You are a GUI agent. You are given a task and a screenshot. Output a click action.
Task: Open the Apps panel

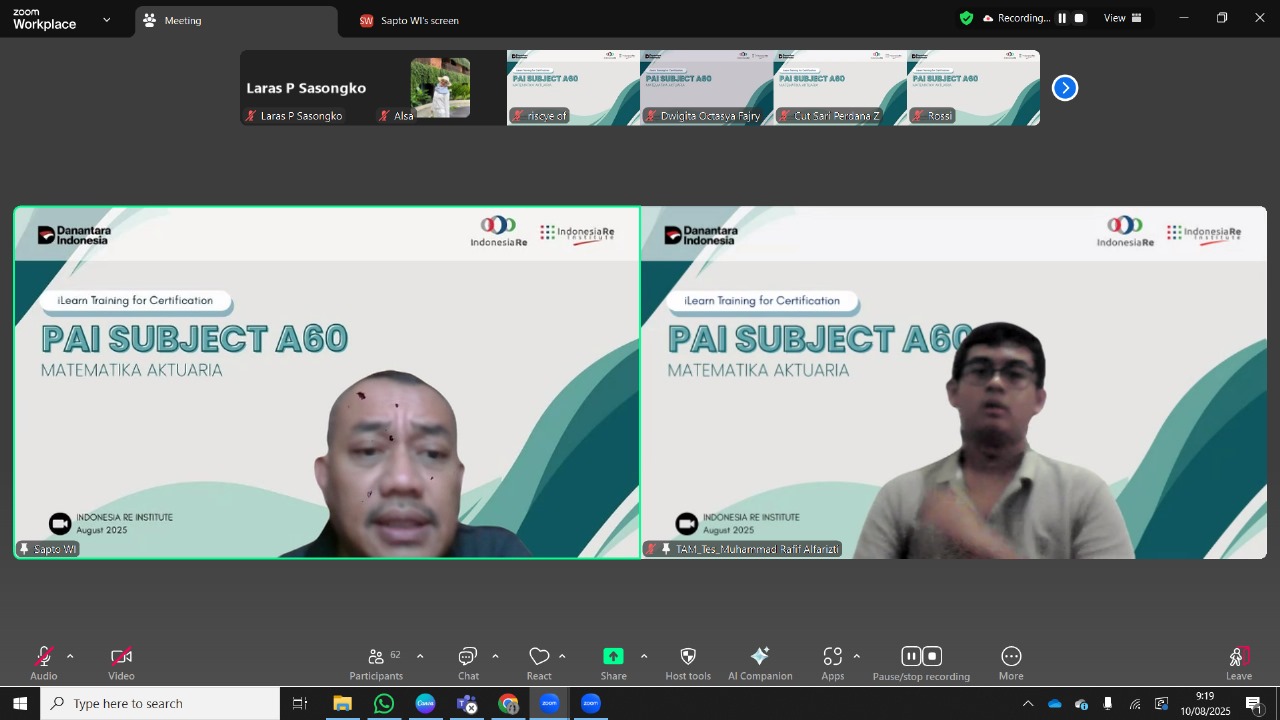pyautogui.click(x=833, y=663)
